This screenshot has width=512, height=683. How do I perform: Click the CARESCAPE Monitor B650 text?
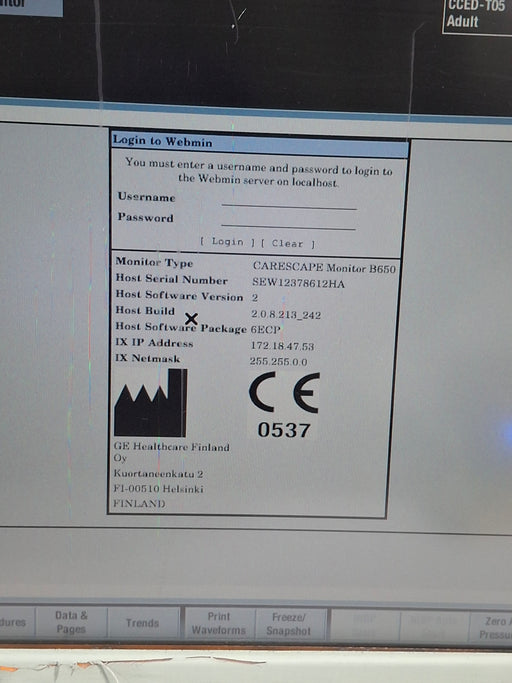[324, 267]
